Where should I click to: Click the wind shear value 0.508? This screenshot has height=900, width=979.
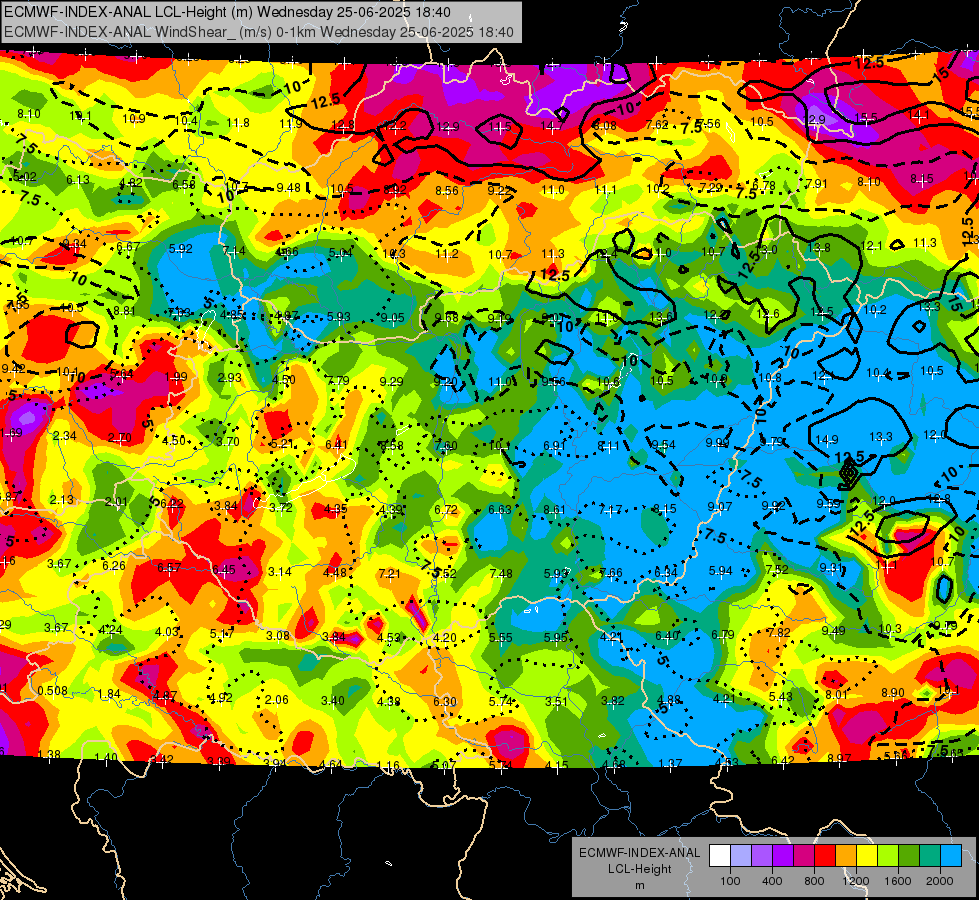(52, 690)
